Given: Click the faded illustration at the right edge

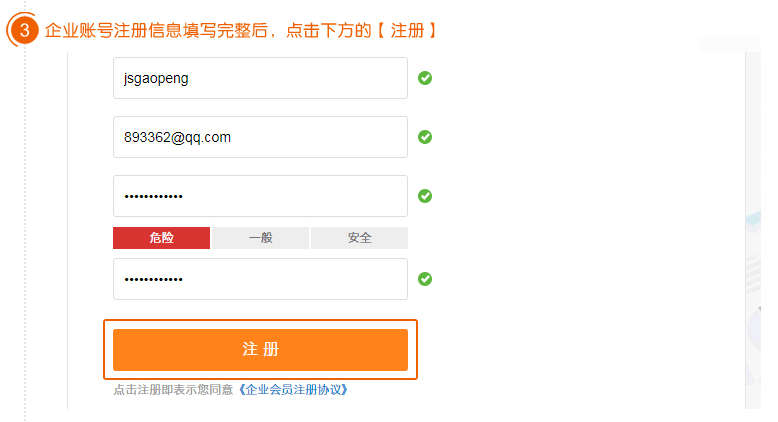Looking at the screenshot, I should tap(753, 298).
